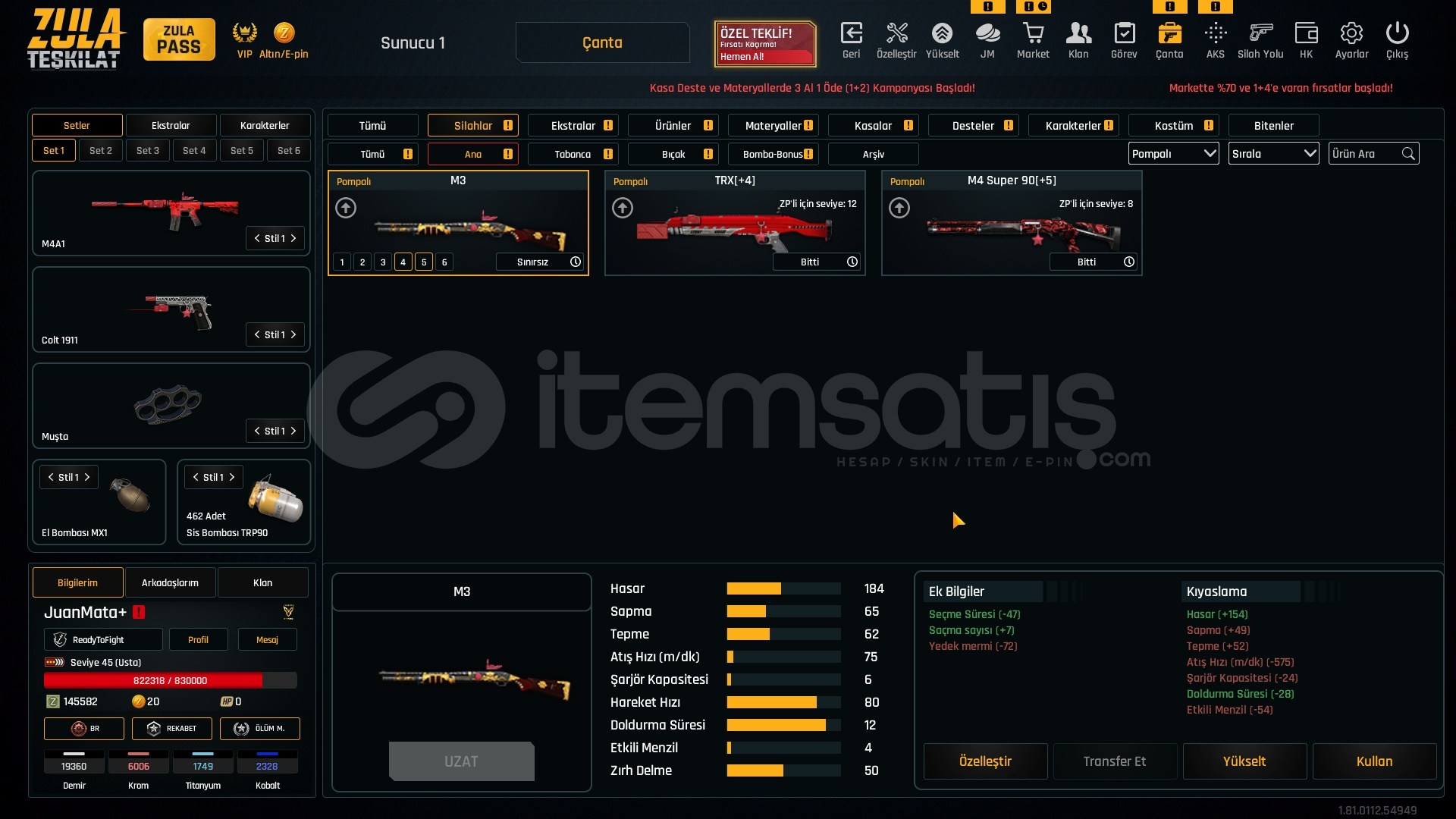Open the Pompalı filter dropdown
This screenshot has width=1456, height=819.
coord(1173,154)
